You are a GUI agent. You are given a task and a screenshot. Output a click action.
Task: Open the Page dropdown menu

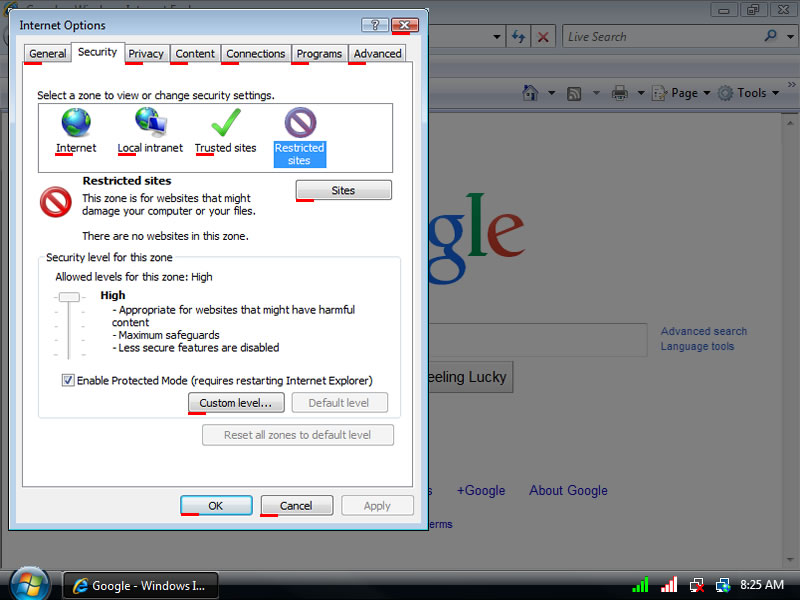[689, 93]
